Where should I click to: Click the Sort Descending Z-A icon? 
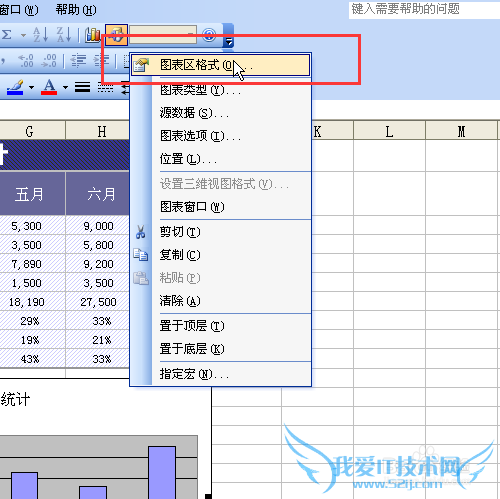point(64,35)
